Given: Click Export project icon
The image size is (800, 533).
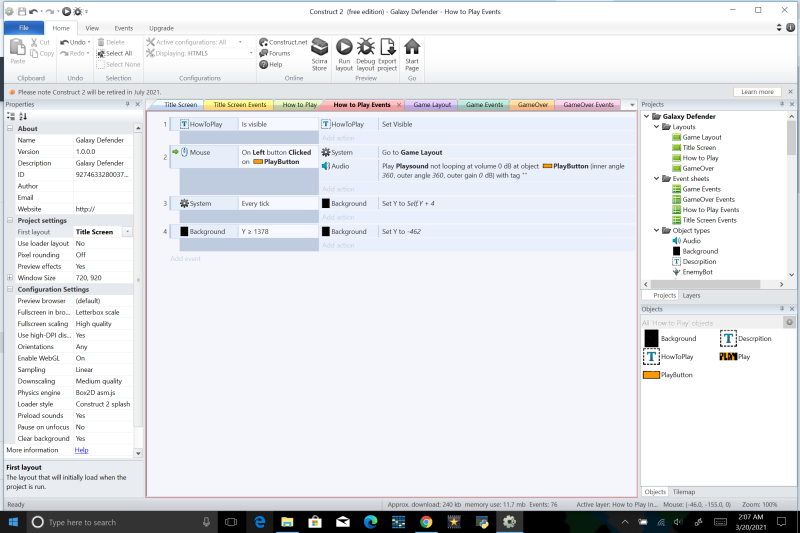Looking at the screenshot, I should (387, 54).
